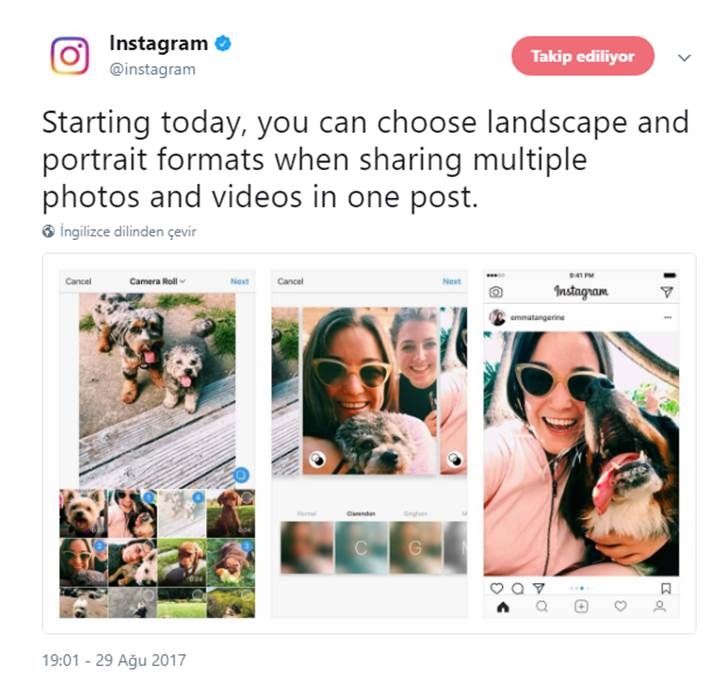720x681 pixels.
Task: Like the post with heart icon
Action: tap(496, 588)
